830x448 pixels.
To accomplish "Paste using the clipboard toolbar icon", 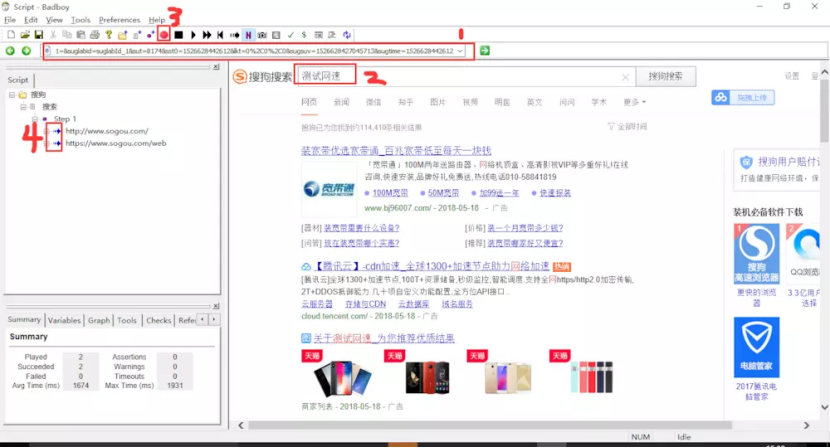I will [x=80, y=35].
